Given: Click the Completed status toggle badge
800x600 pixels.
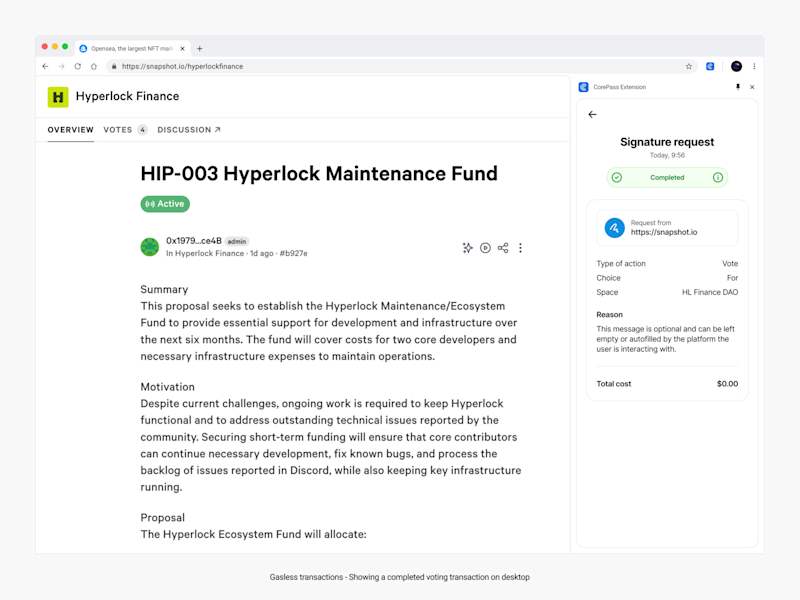Looking at the screenshot, I should (x=667, y=177).
